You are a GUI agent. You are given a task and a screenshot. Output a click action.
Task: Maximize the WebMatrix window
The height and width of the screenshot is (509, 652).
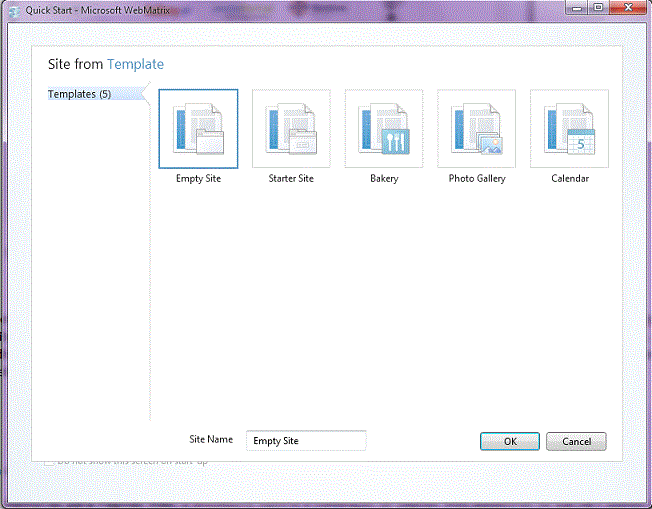coord(598,7)
